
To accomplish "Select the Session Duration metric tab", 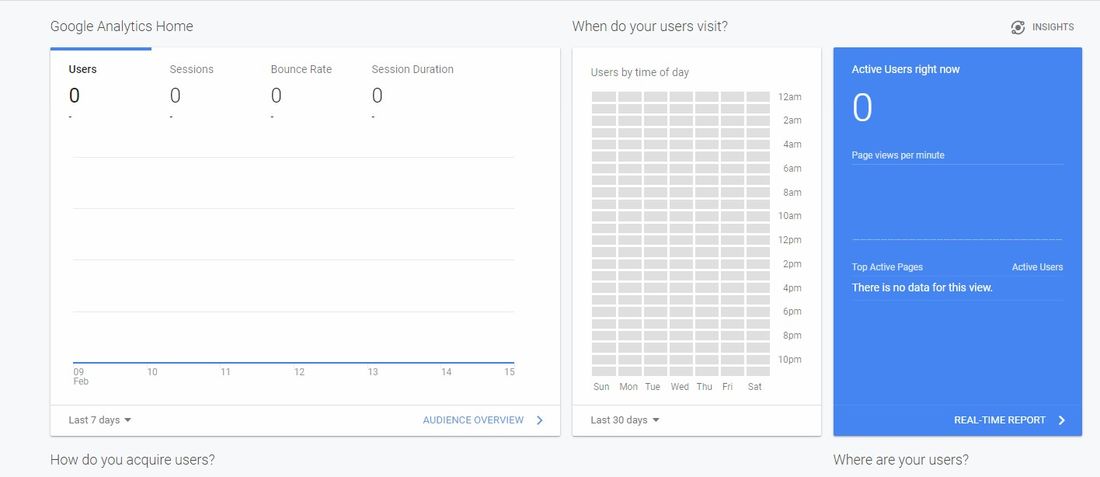I will pos(412,86).
